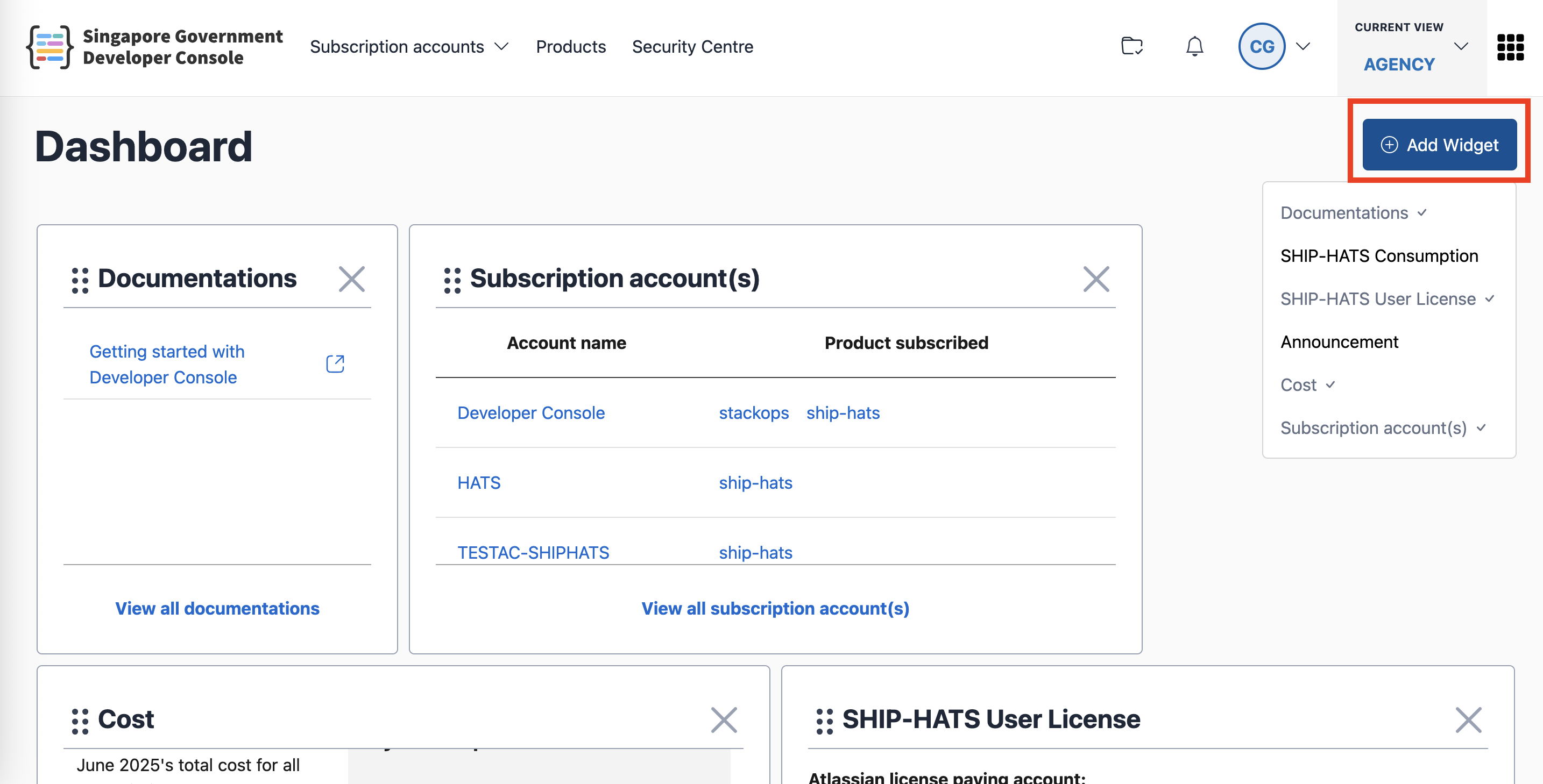
Task: Click the Product subscribed column header
Action: pos(907,343)
